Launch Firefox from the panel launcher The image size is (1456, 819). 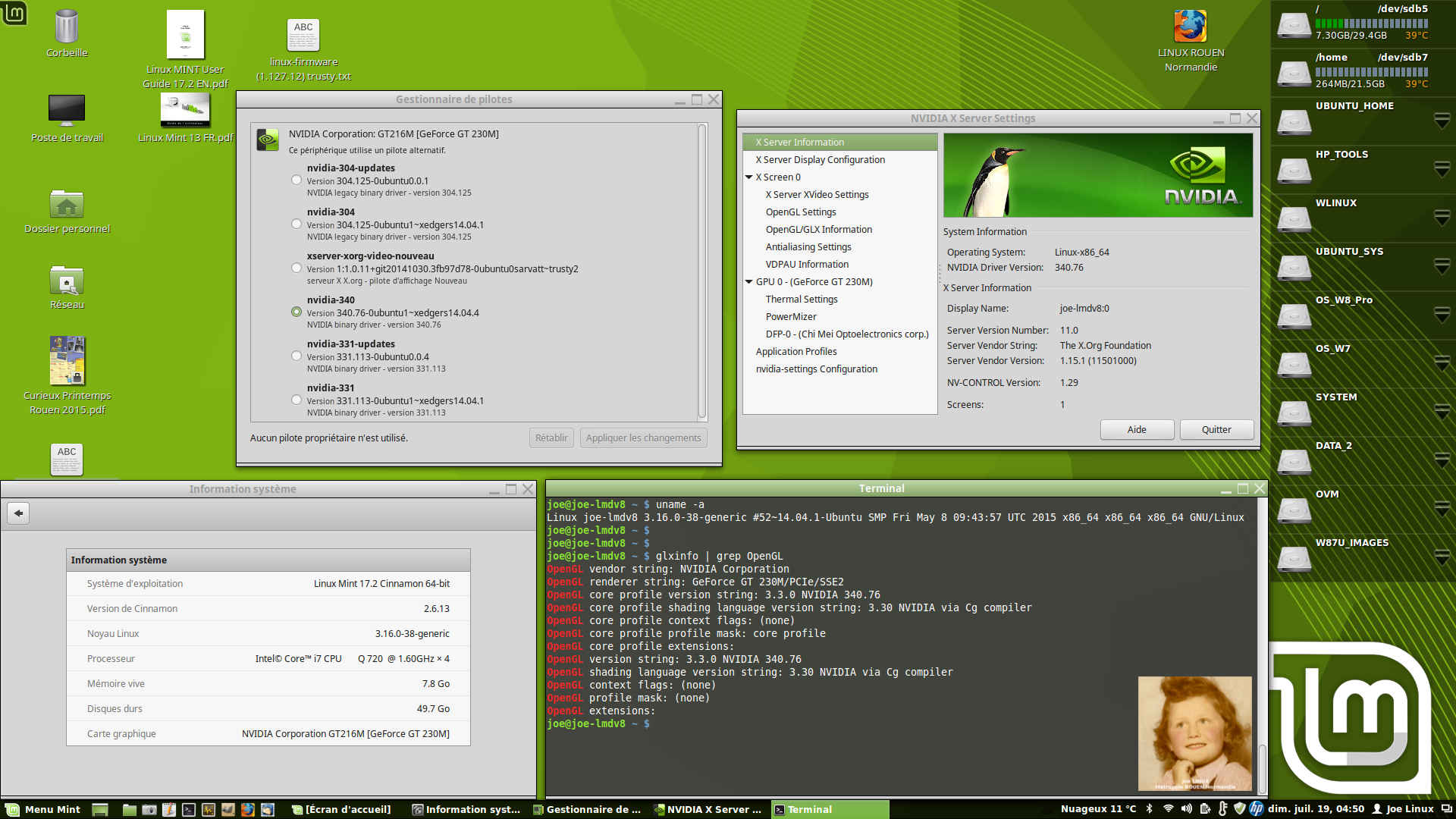pyautogui.click(x=247, y=809)
